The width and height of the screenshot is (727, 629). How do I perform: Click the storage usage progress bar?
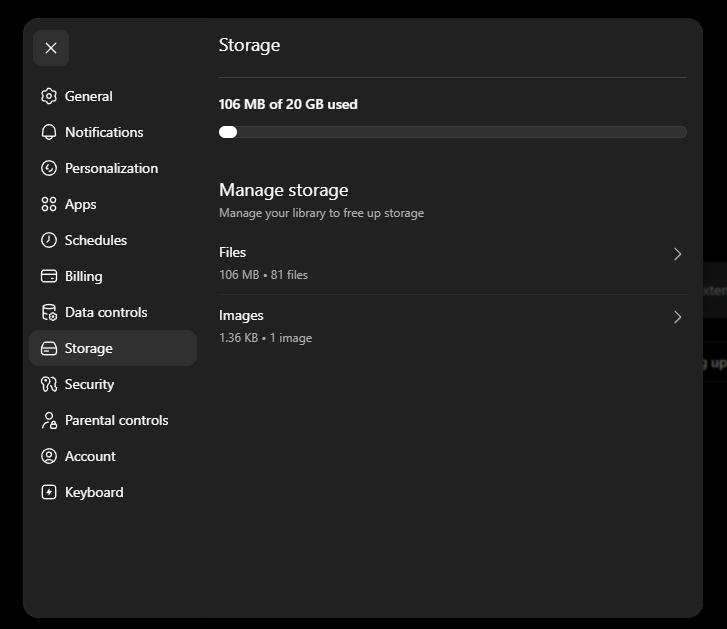[x=453, y=132]
